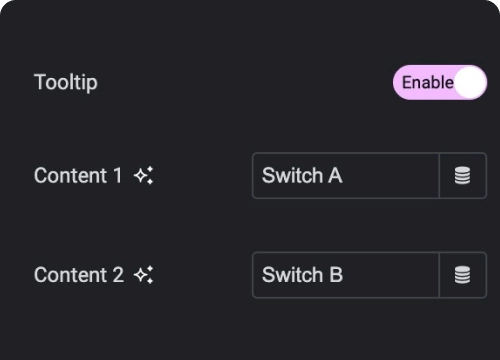Click the word Switch in Content 2 field
This screenshot has height=360, width=500.
[x=293, y=275]
